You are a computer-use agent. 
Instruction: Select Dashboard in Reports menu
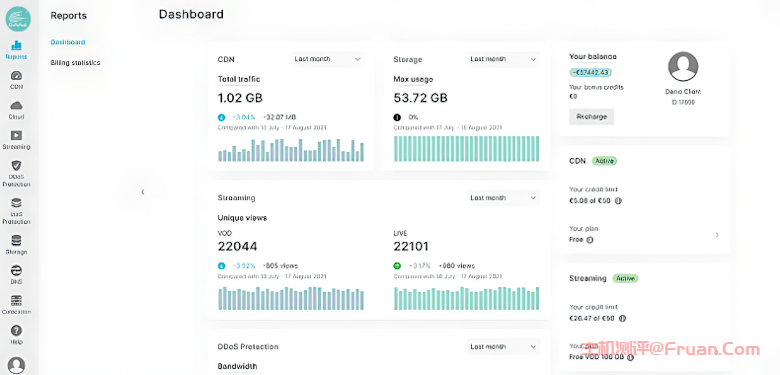point(68,42)
